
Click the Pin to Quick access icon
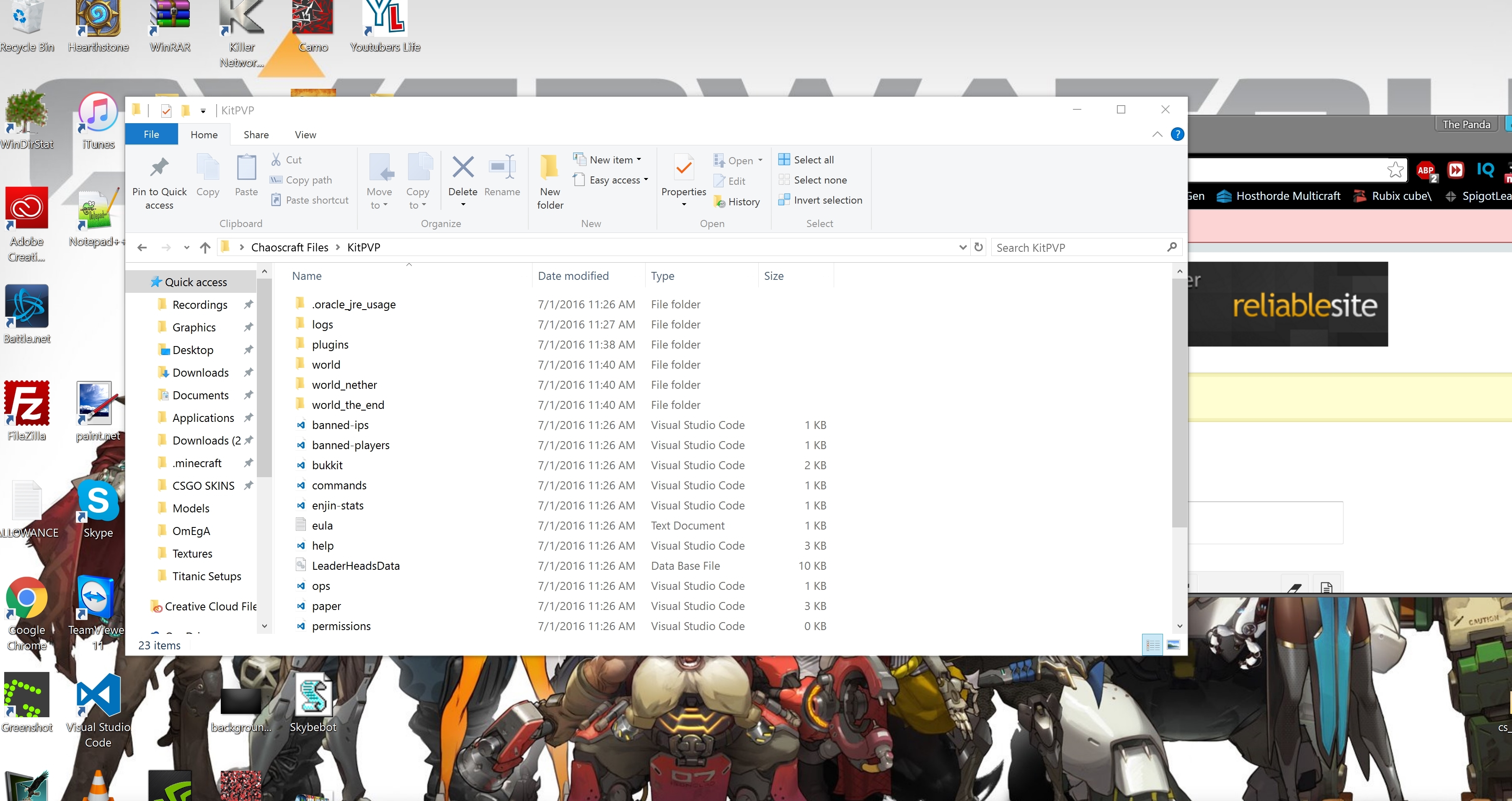pyautogui.click(x=159, y=168)
